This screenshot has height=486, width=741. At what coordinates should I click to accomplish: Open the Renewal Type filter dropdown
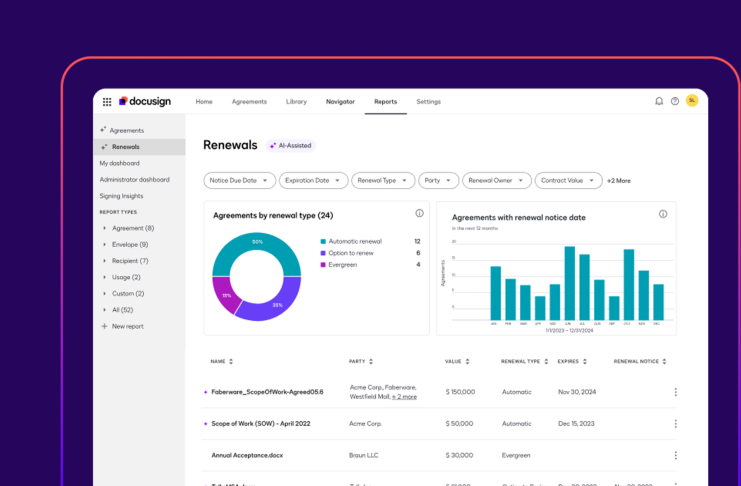point(383,181)
